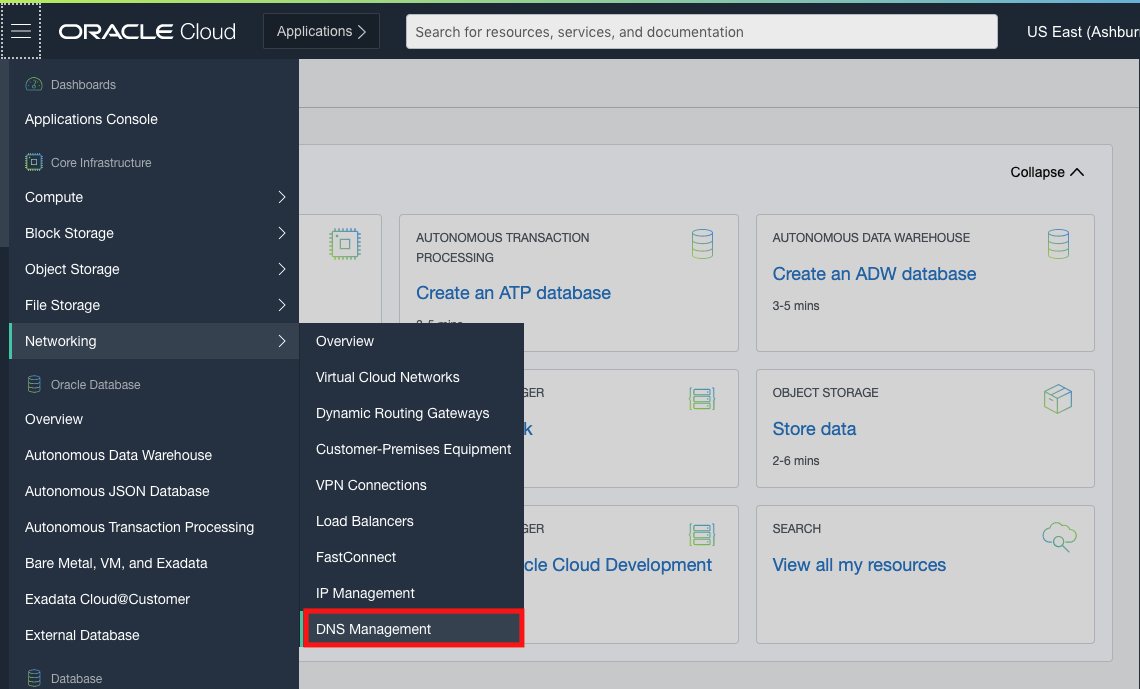This screenshot has width=1140, height=689.
Task: Collapse the quick actions panel
Action: point(1046,172)
